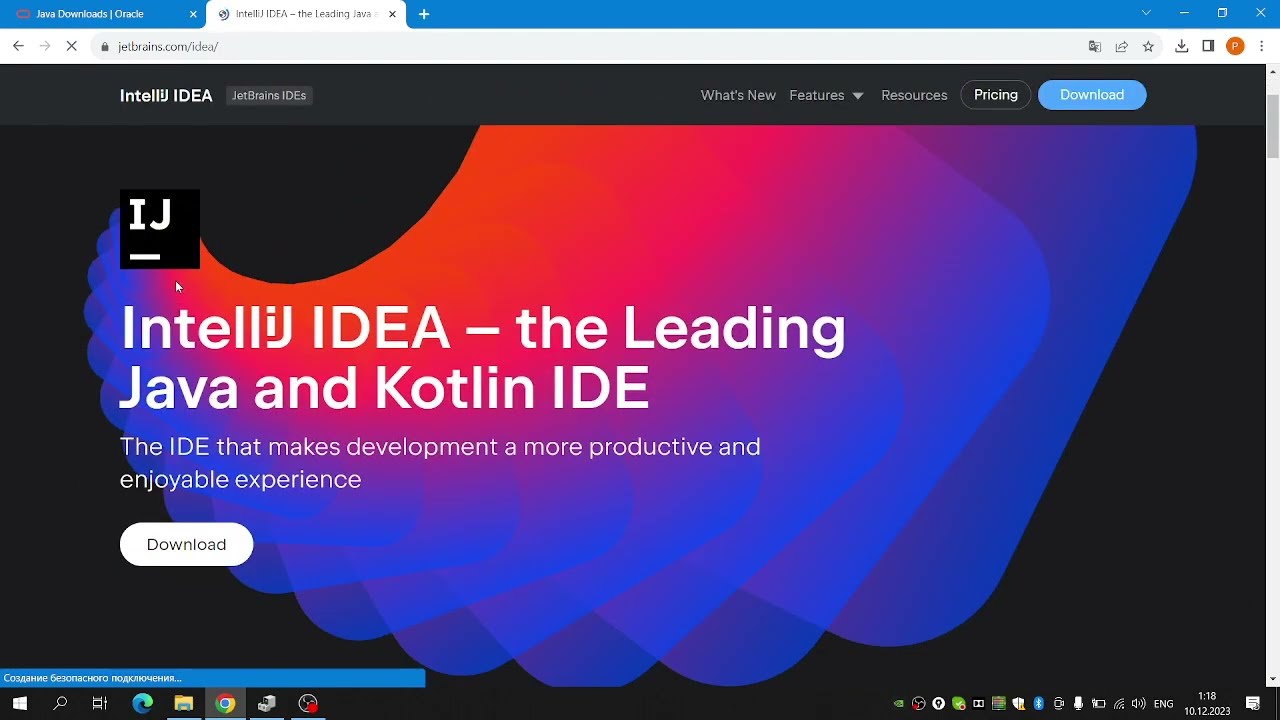Share this page from the address bar

point(1122,46)
